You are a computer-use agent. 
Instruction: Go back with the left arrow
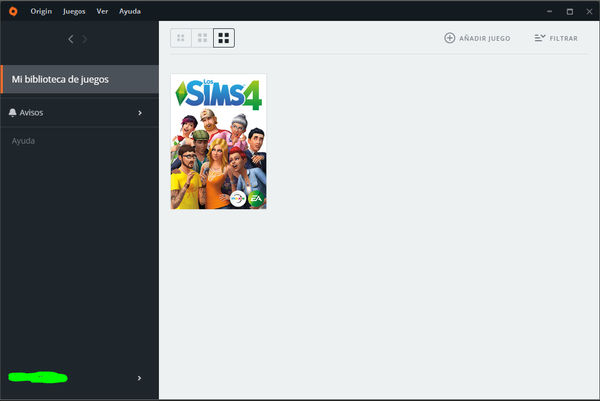[71, 39]
